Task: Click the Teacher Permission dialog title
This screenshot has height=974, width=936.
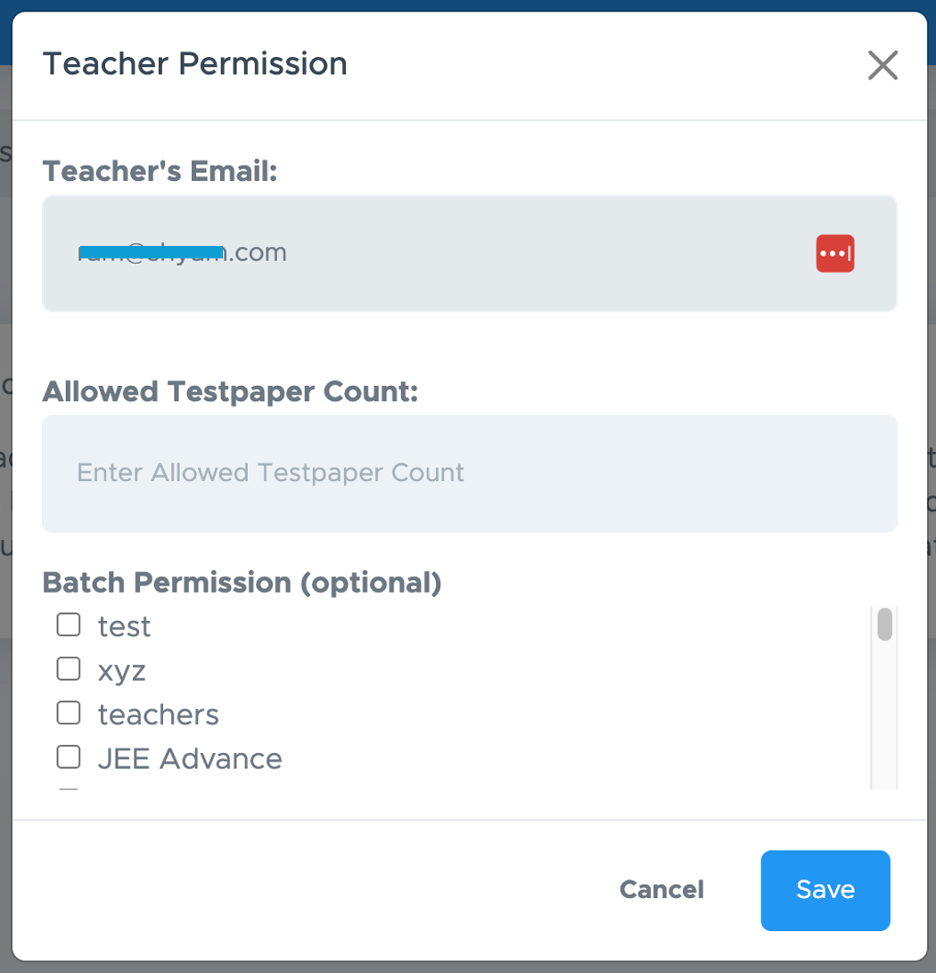Action: (x=194, y=63)
